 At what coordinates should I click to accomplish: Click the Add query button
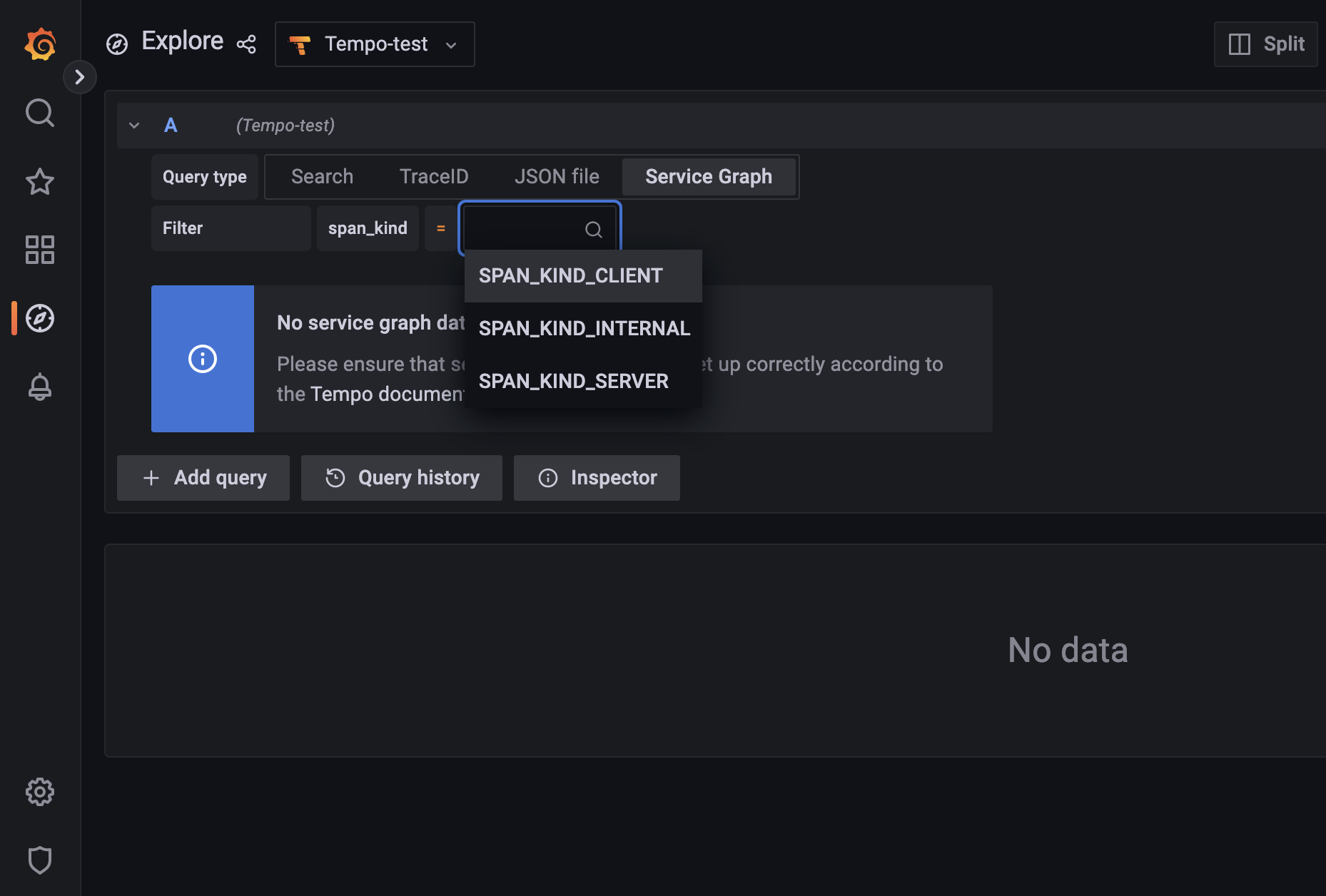(x=203, y=477)
